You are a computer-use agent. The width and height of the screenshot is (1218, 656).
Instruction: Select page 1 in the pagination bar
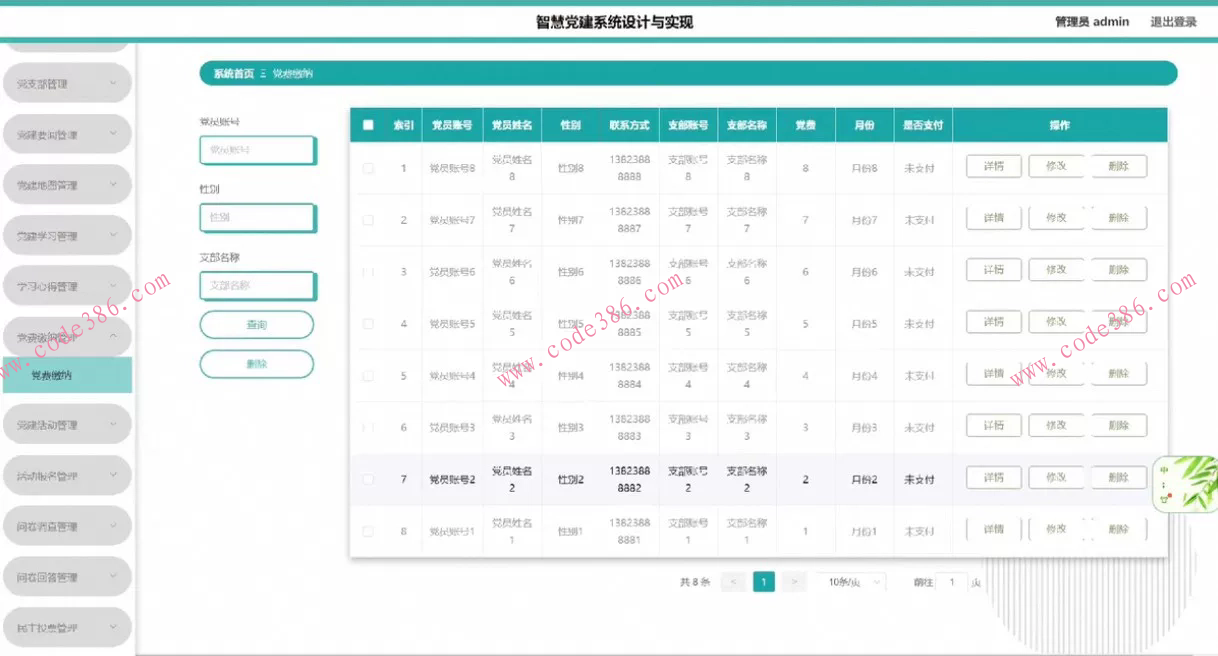(764, 581)
